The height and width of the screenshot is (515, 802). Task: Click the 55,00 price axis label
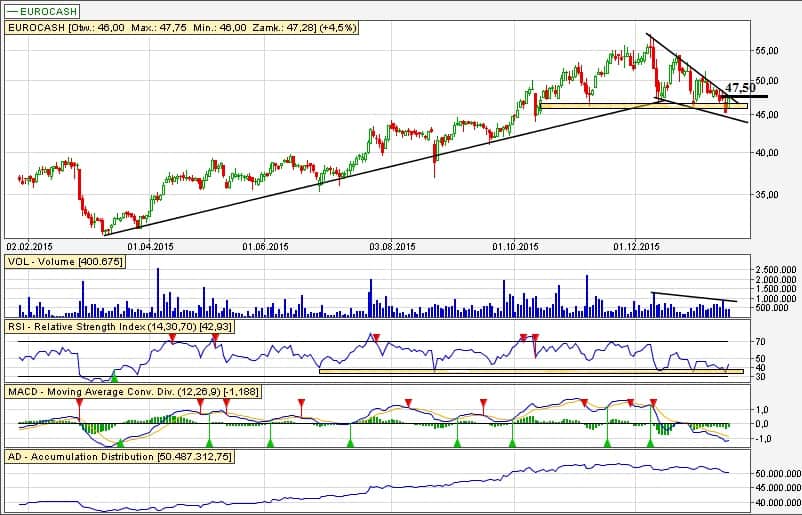768,50
